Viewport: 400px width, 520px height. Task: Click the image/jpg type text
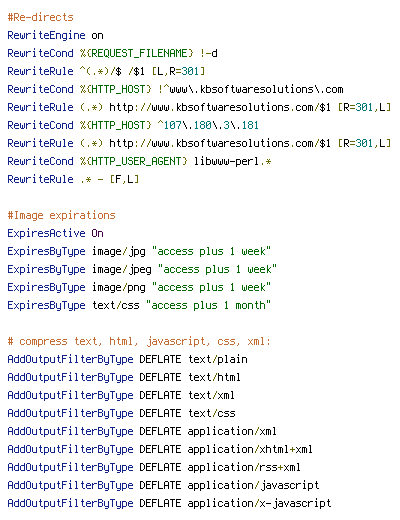[119, 251]
